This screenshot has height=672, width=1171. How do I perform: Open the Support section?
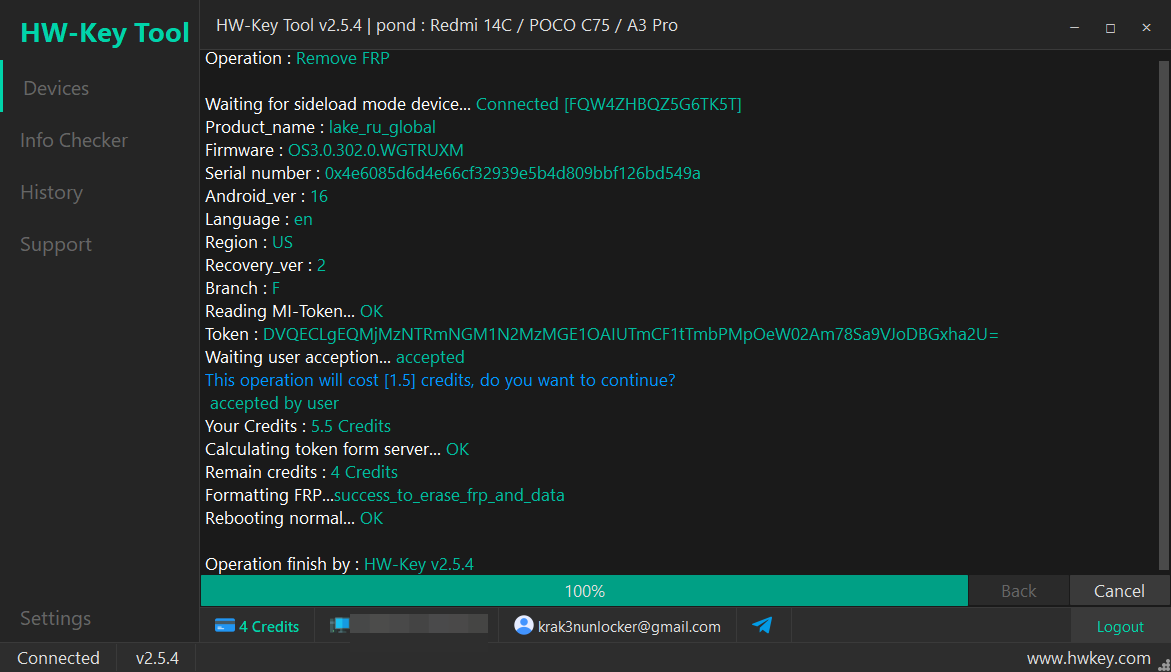pos(56,244)
